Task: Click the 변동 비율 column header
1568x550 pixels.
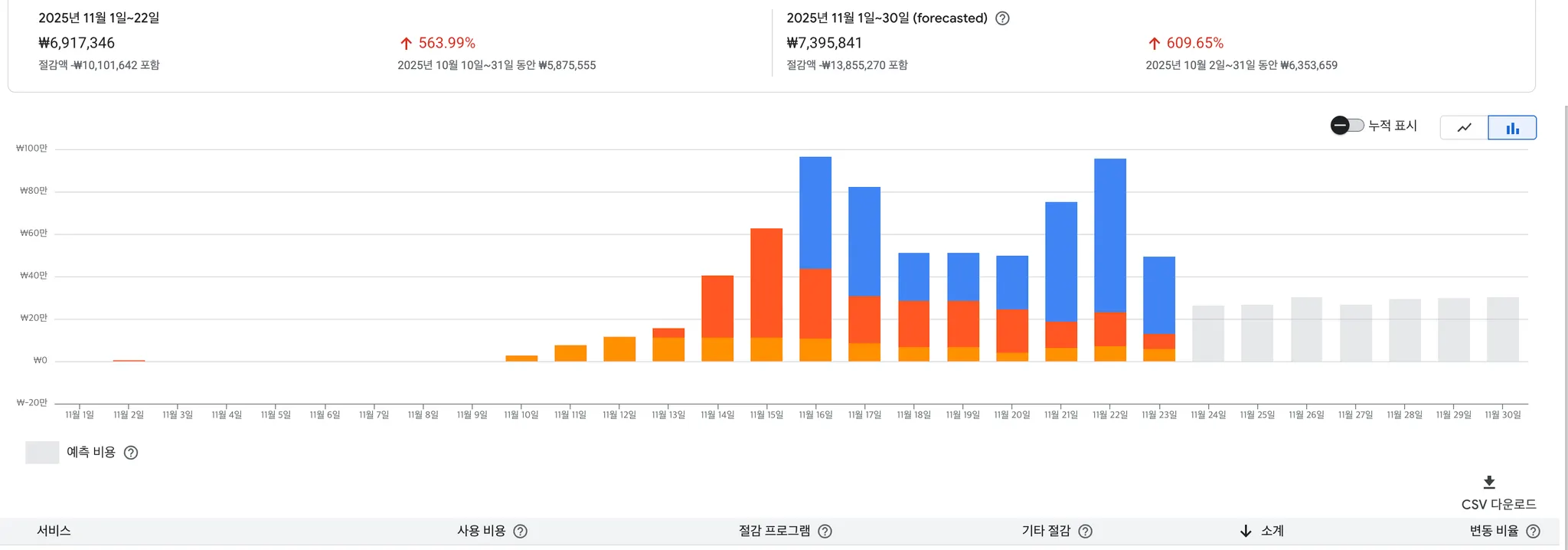Action: [x=1494, y=531]
